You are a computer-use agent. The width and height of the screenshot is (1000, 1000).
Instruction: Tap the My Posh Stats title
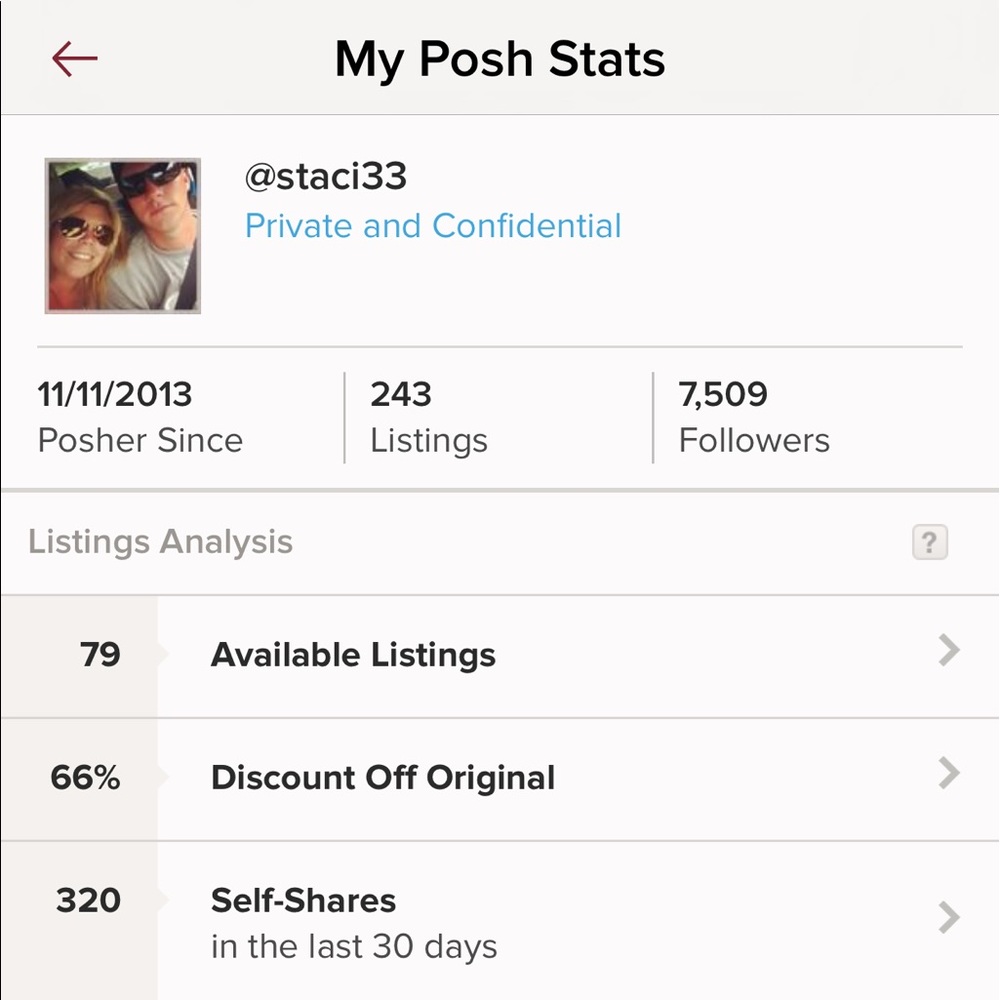(x=500, y=60)
